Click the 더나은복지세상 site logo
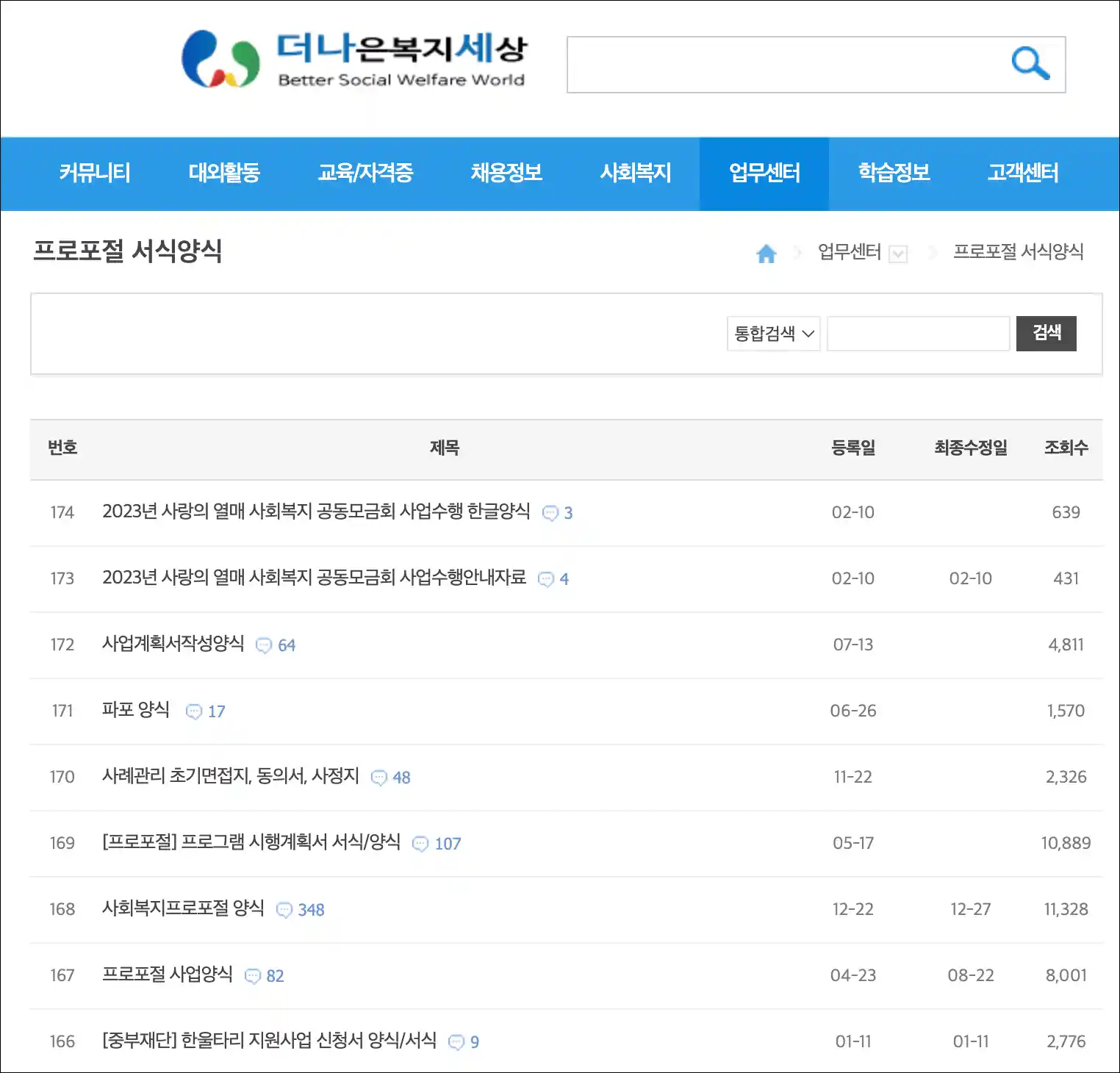Viewport: 1120px width, 1073px height. coord(354,59)
